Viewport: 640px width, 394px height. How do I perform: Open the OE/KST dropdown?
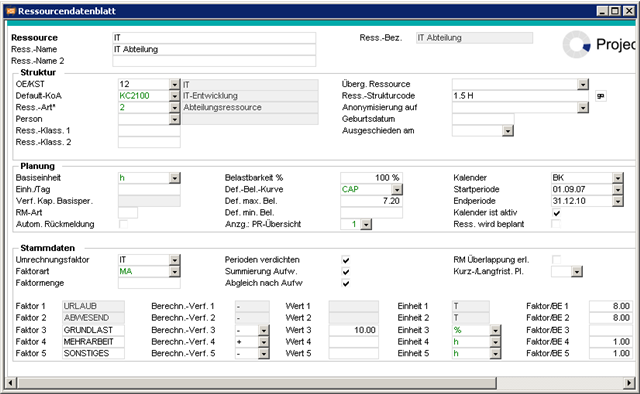click(175, 84)
